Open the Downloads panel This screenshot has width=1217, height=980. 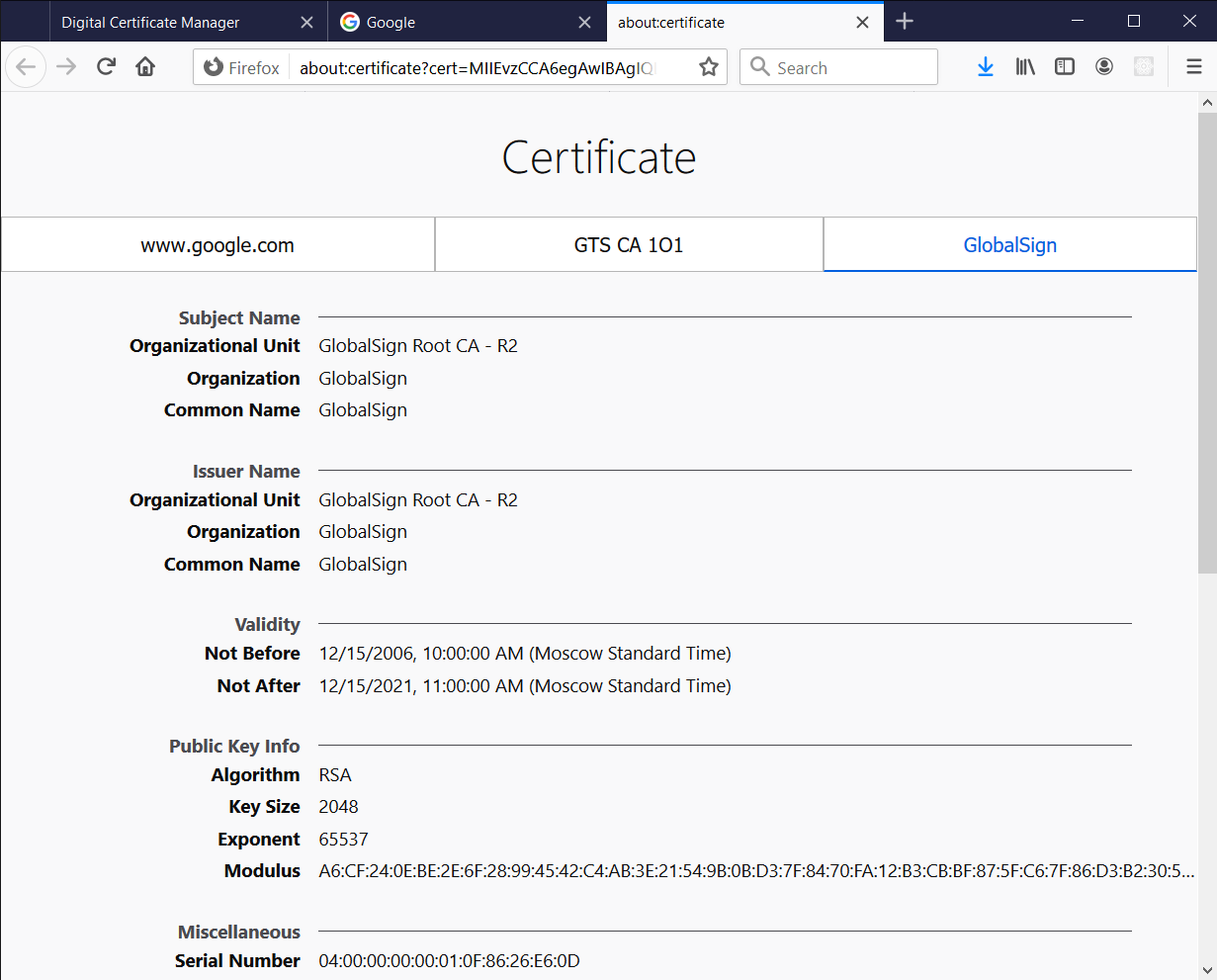pyautogui.click(x=985, y=67)
